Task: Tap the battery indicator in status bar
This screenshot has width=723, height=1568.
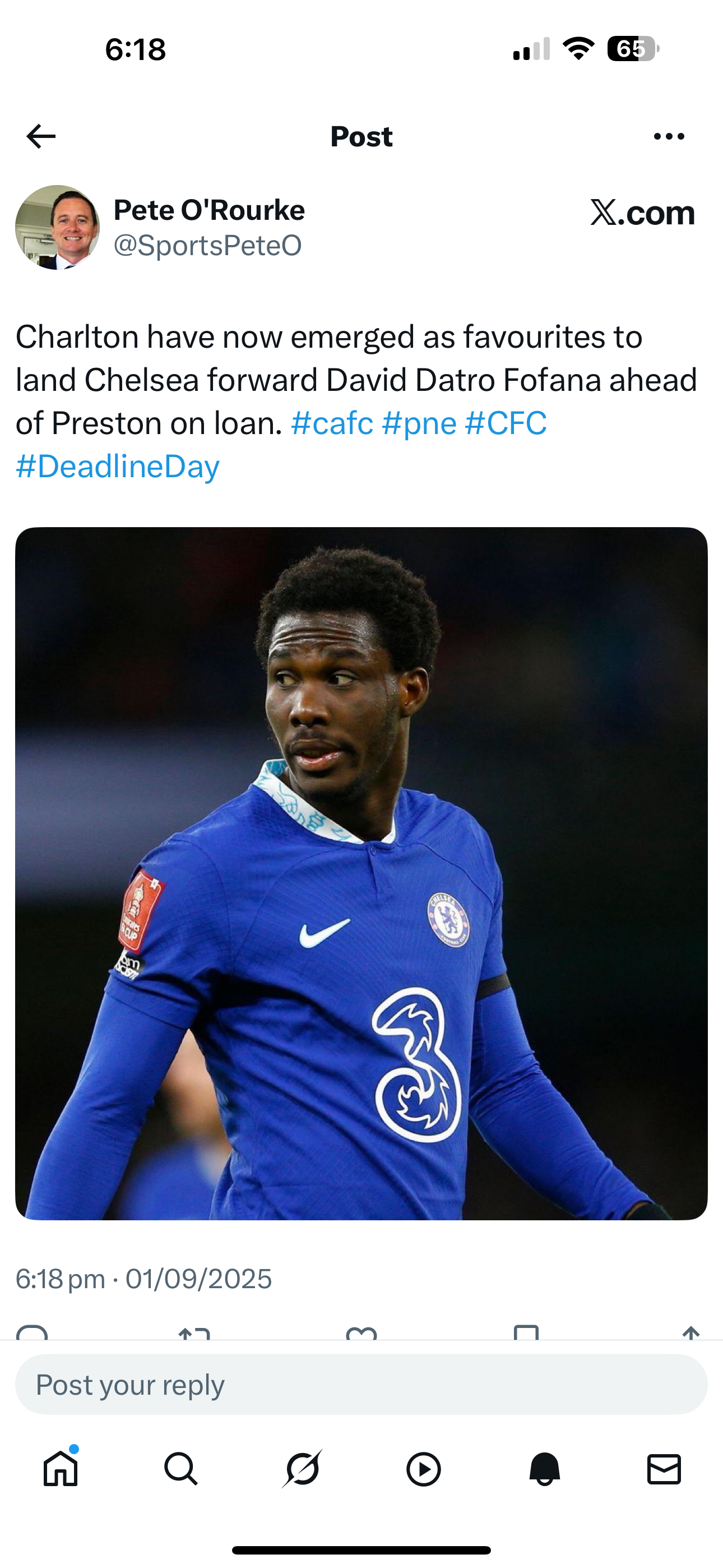Action: click(x=633, y=49)
